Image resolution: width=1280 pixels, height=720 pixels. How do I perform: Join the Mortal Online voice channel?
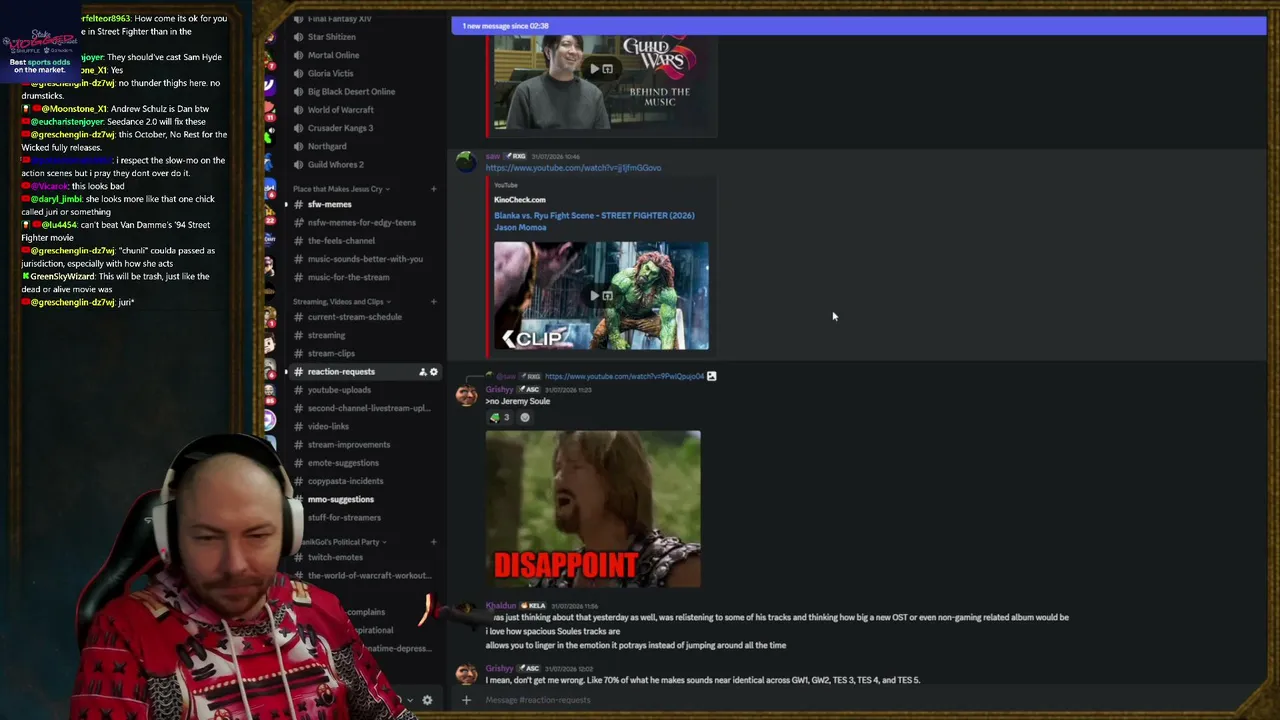click(333, 55)
